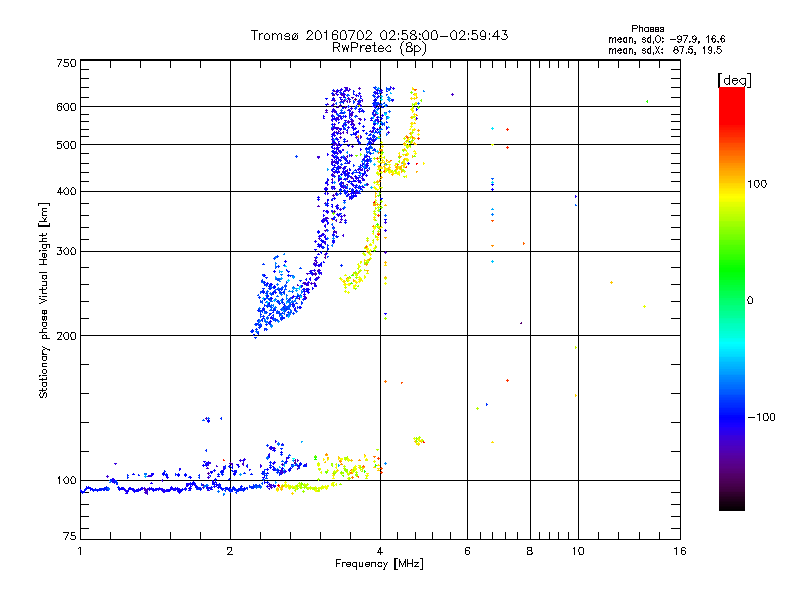This screenshot has width=800, height=600.
Task: Click the colorbar '100' tick label
Action: click(757, 184)
